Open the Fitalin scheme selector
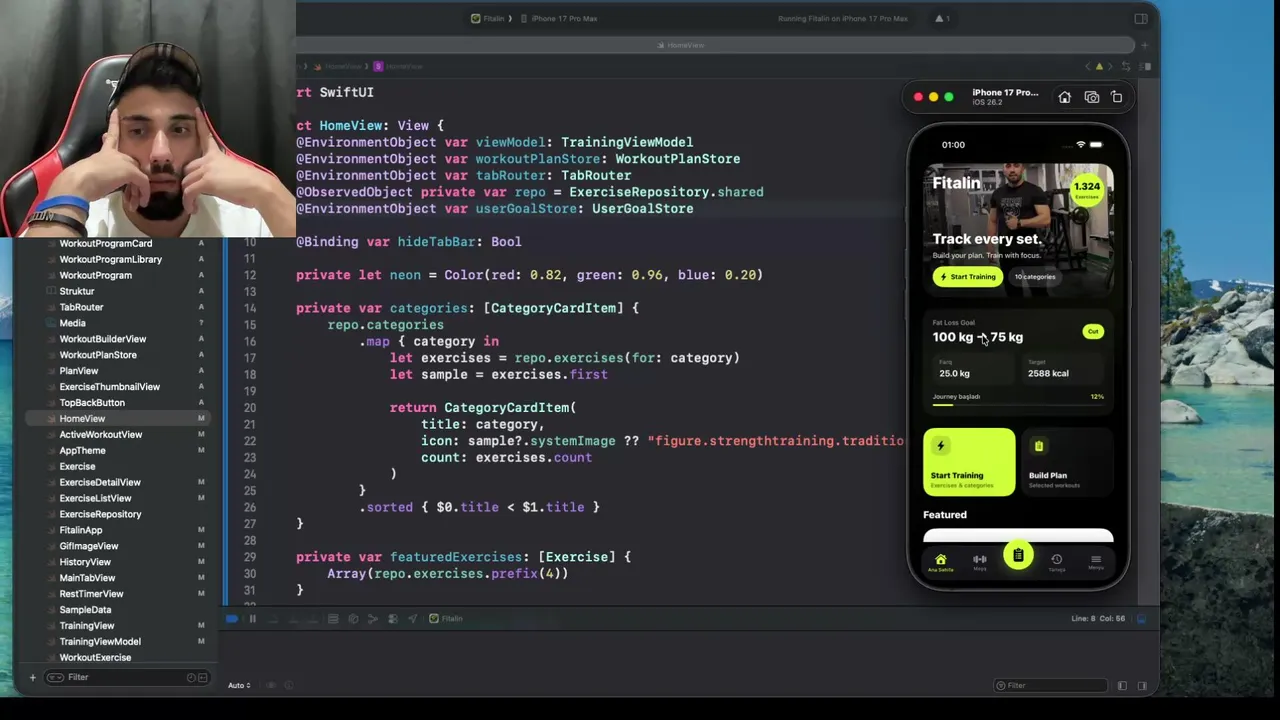The image size is (1280, 720). 489,18
